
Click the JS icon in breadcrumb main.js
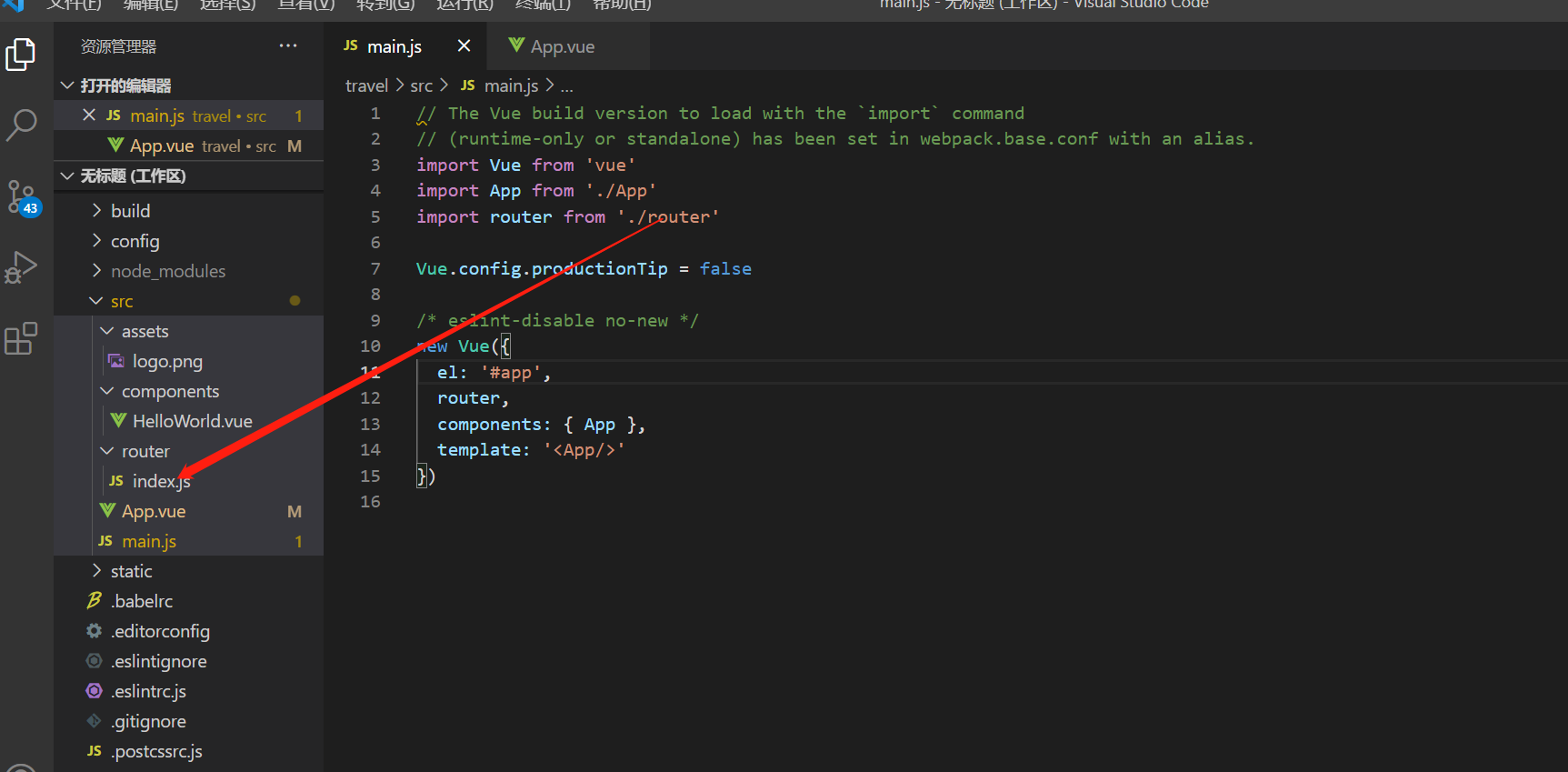[468, 85]
